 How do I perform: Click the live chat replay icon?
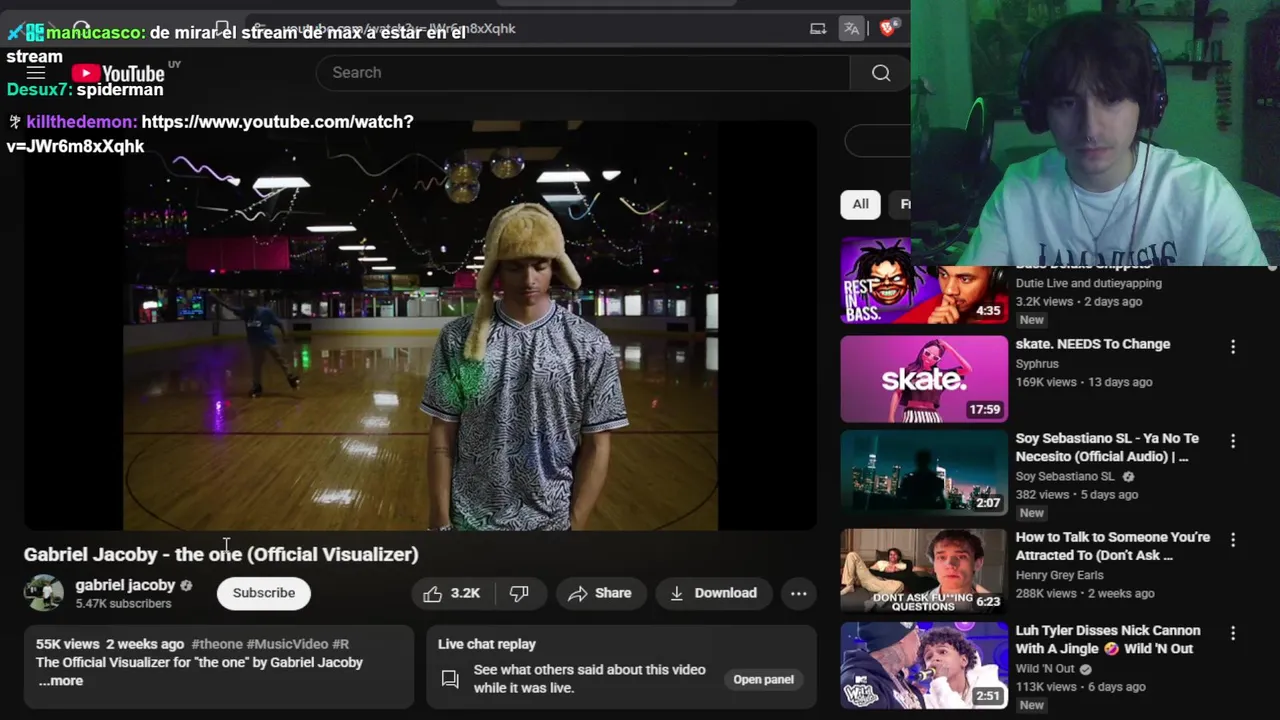[450, 679]
